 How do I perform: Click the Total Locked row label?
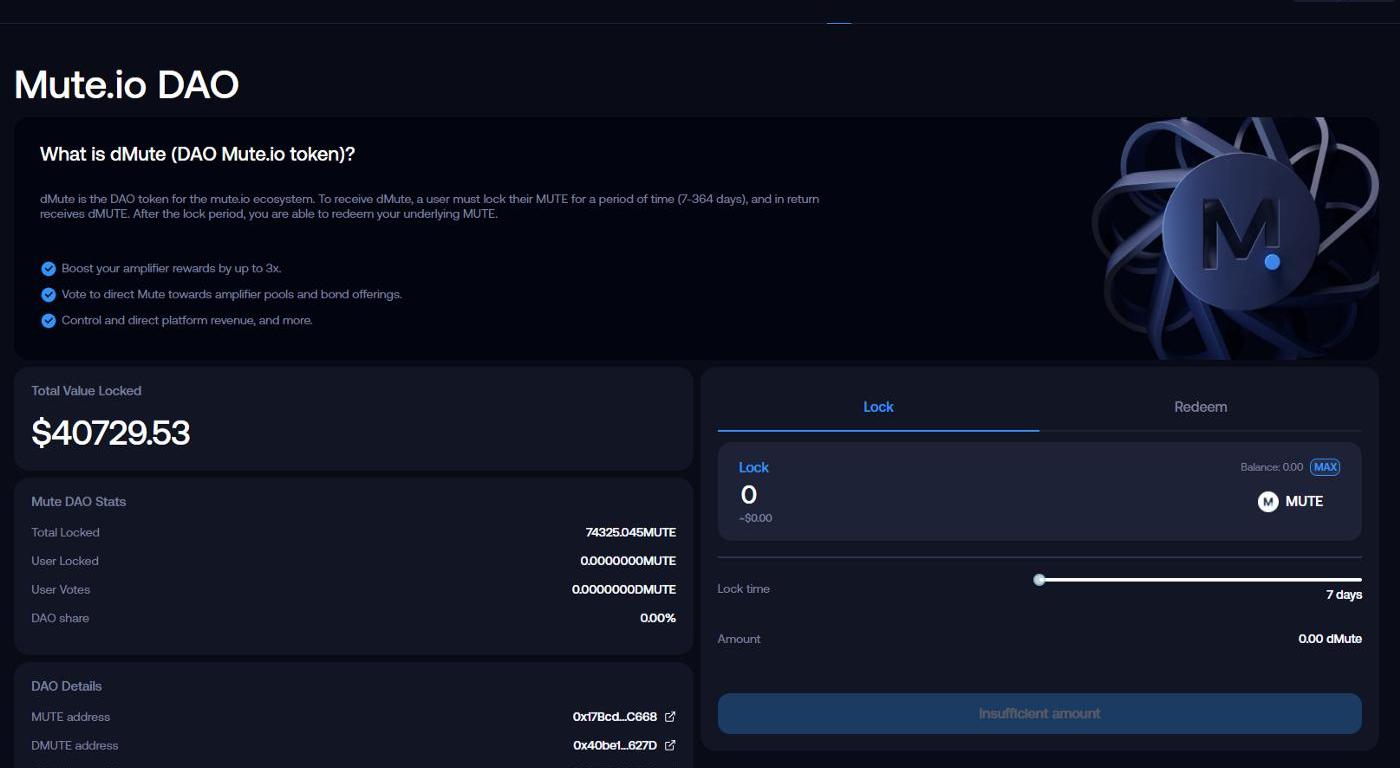[65, 533]
